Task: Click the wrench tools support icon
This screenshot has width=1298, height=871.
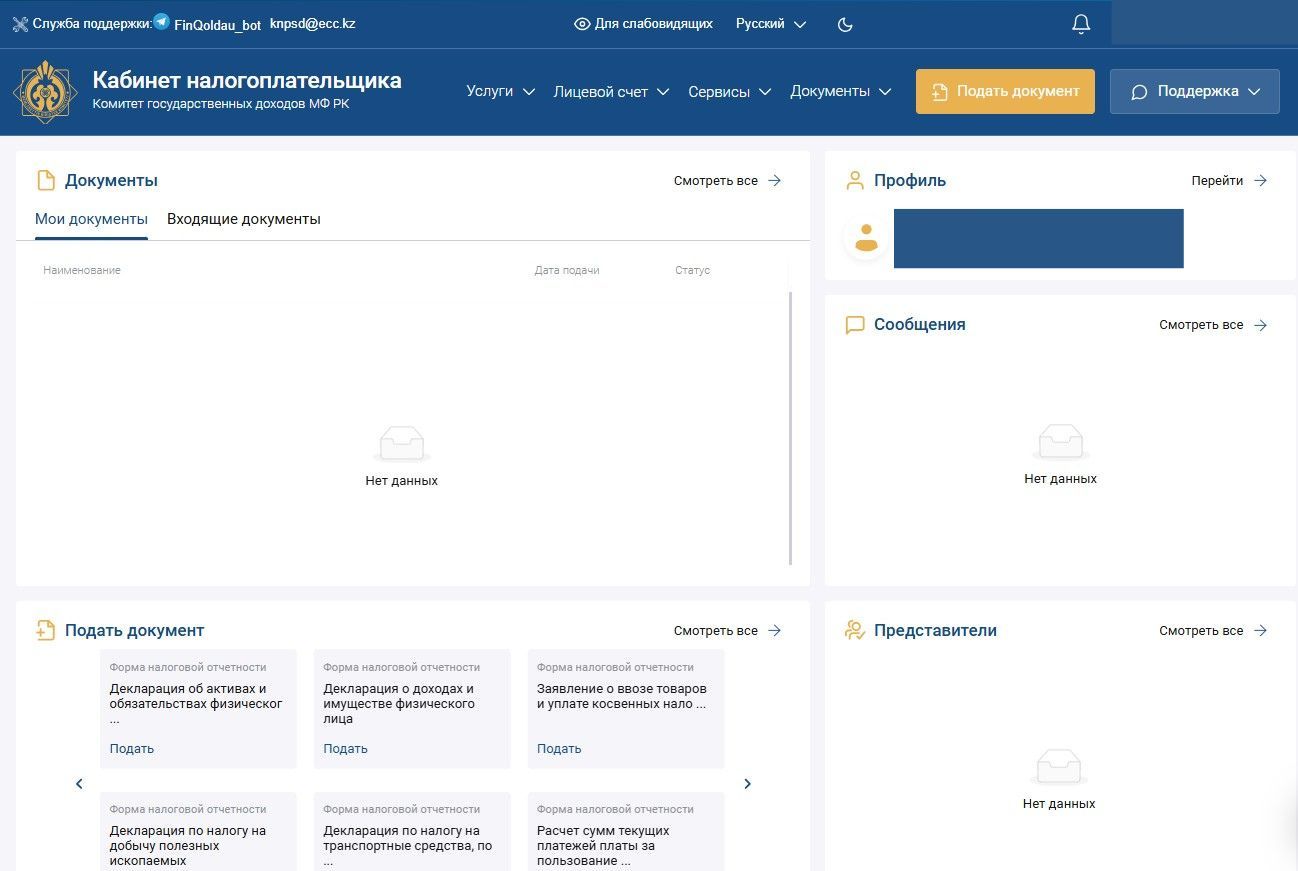Action: pos(20,24)
